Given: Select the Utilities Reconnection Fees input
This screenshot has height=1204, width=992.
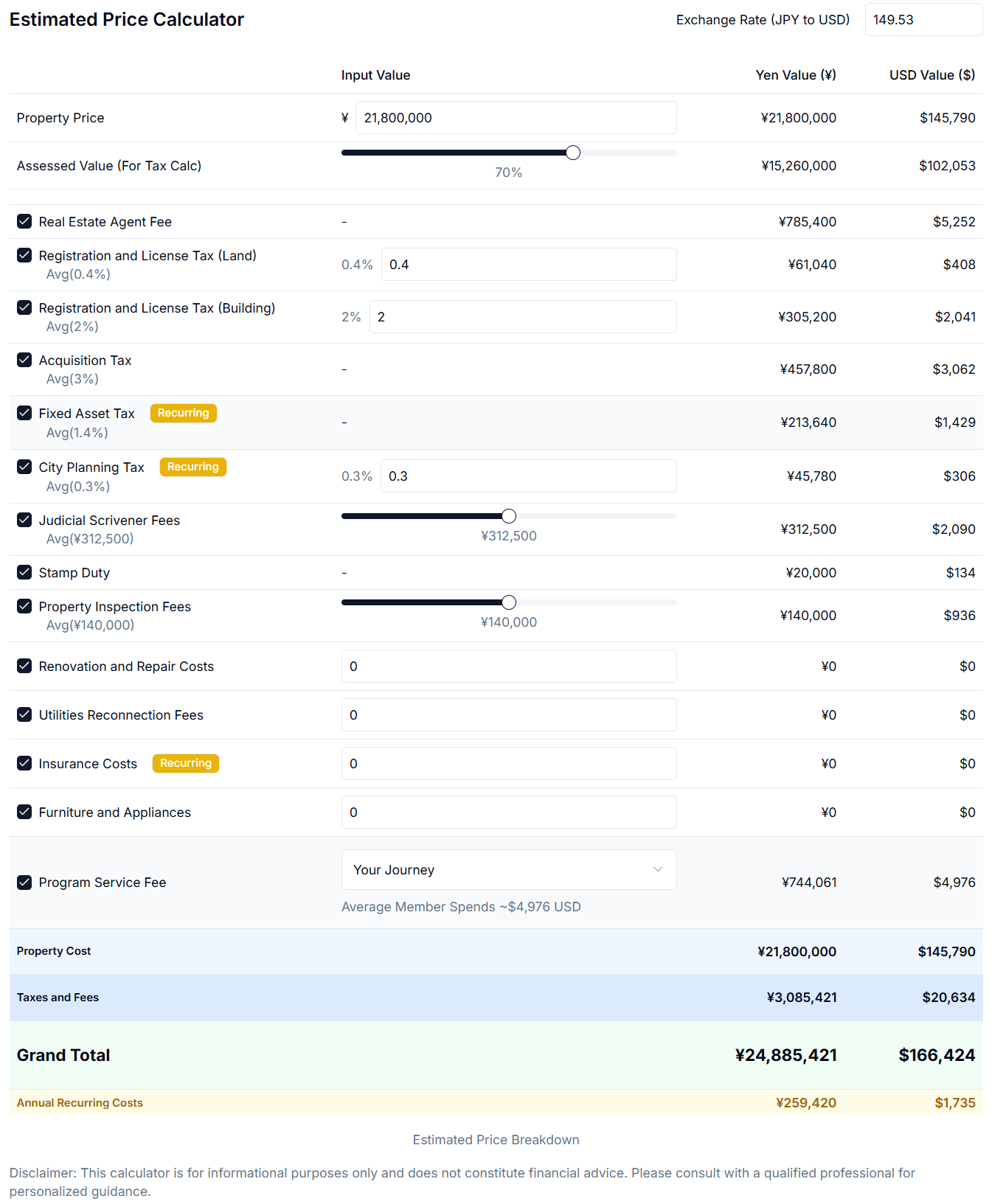Looking at the screenshot, I should [508, 715].
